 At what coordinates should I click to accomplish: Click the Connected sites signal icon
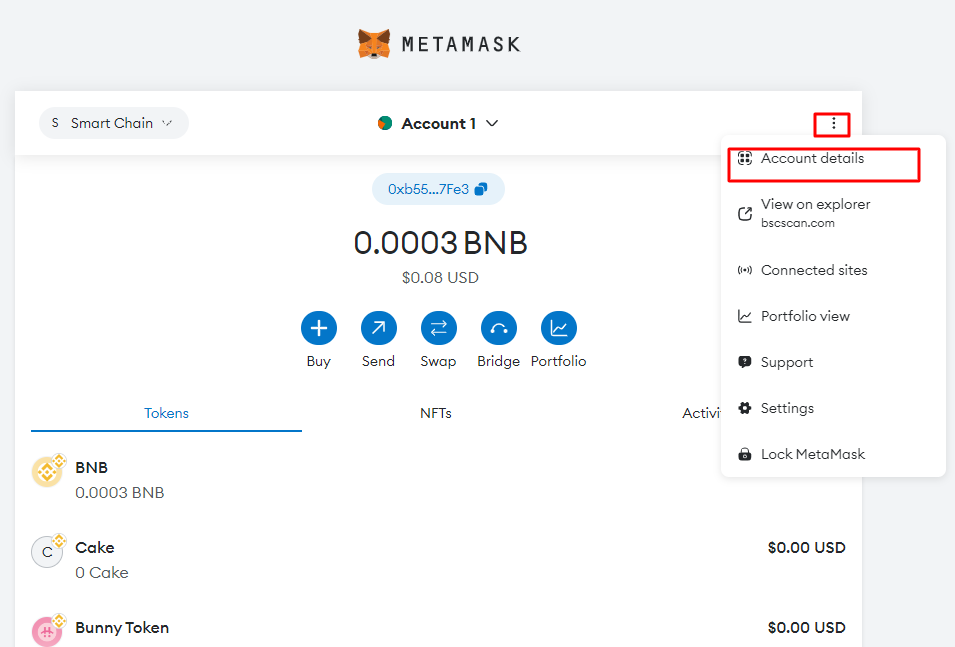pyautogui.click(x=744, y=270)
